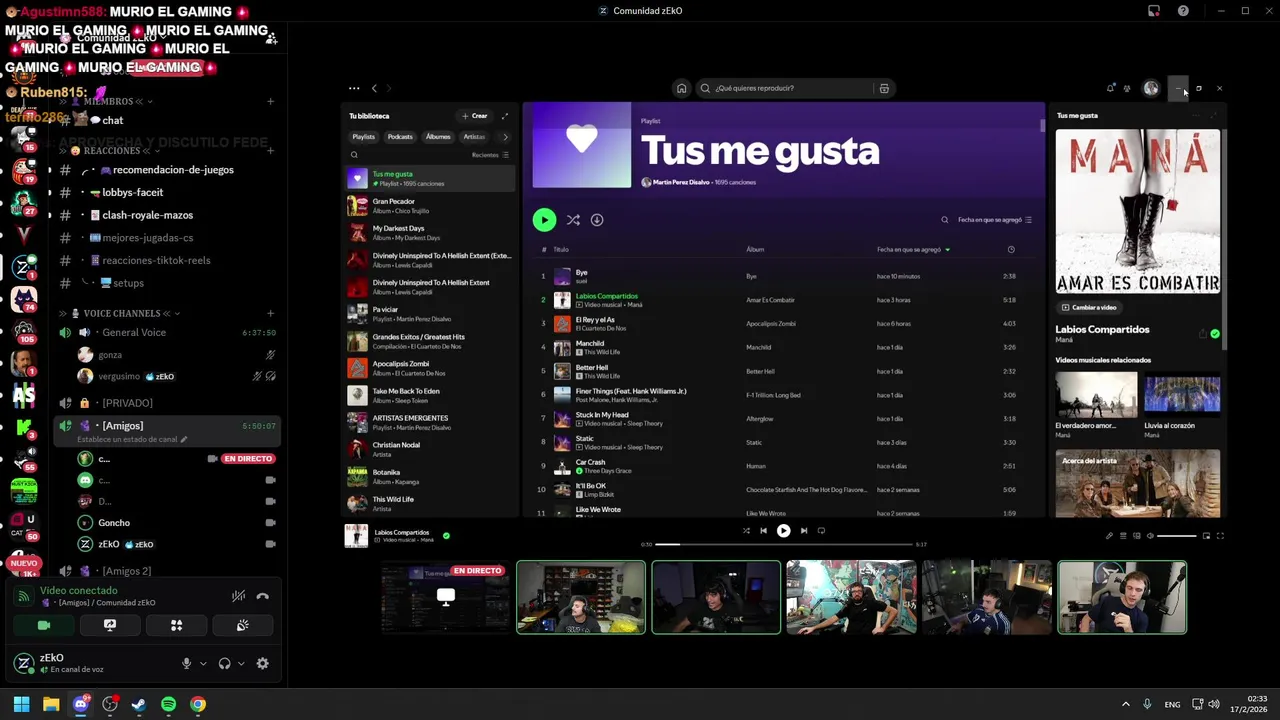Open Spotify browse icon in search bar
Screen dimensions: 1280x720
point(884,88)
